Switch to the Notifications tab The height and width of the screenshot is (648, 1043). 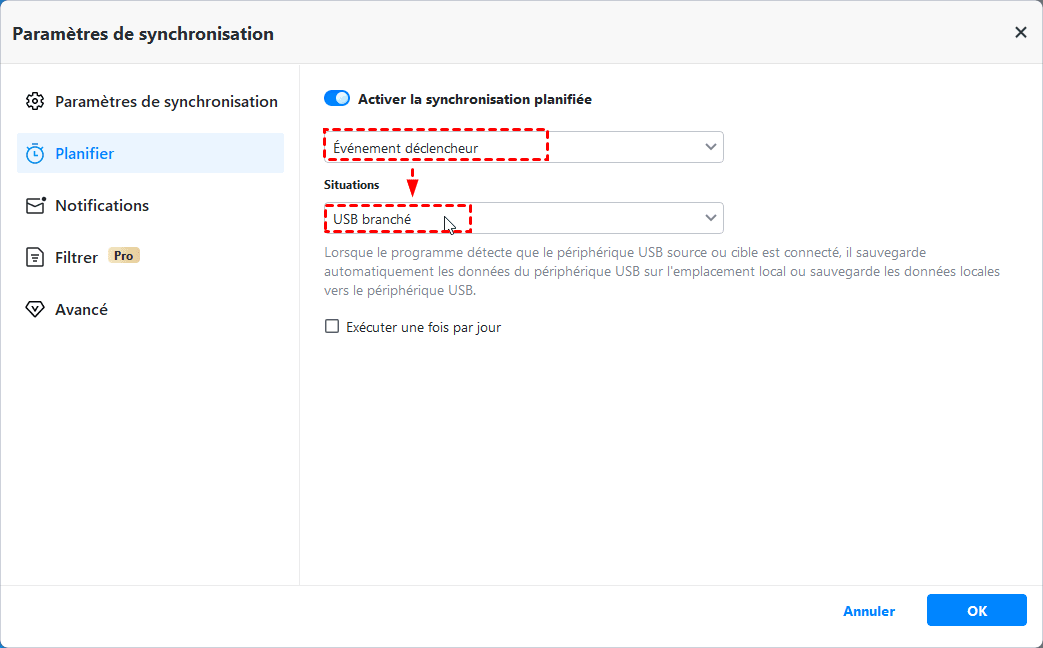101,205
